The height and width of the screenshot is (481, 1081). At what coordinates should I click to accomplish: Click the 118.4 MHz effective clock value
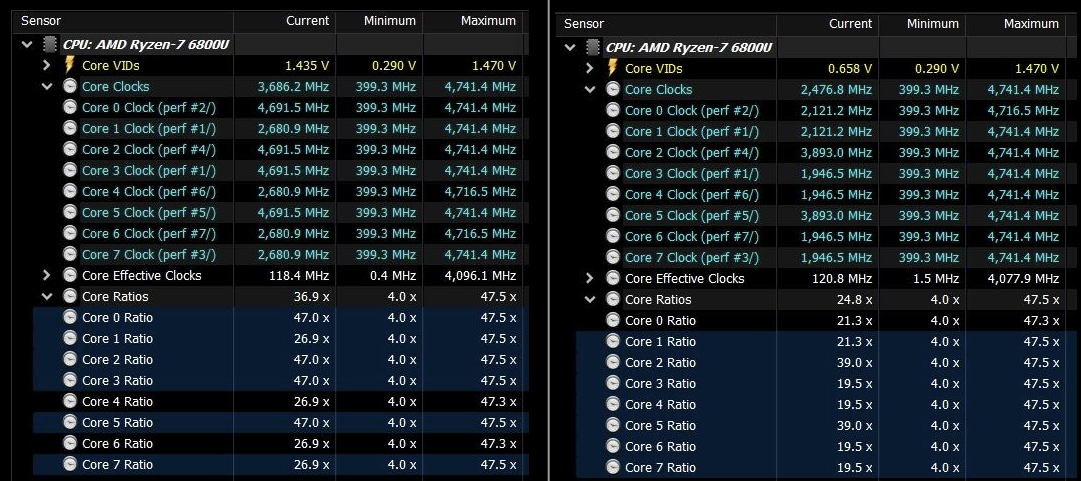pos(299,276)
